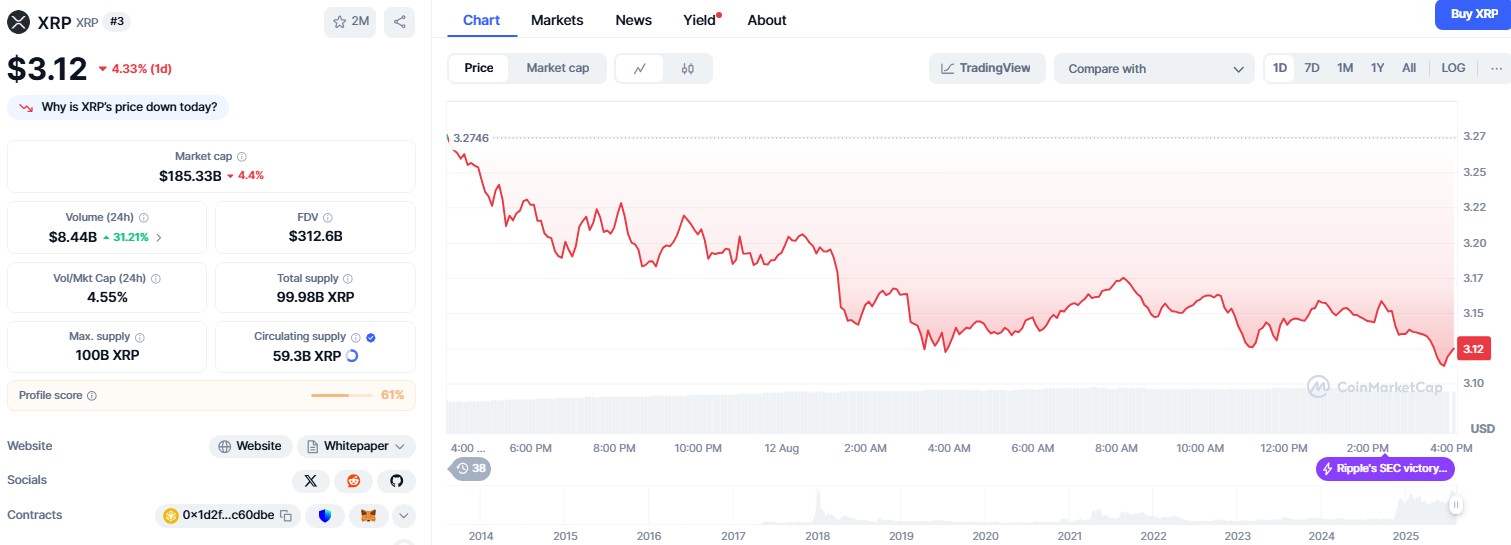Expand more contracts chevron
Image resolution: width=1511 pixels, height=545 pixels.
click(x=403, y=516)
